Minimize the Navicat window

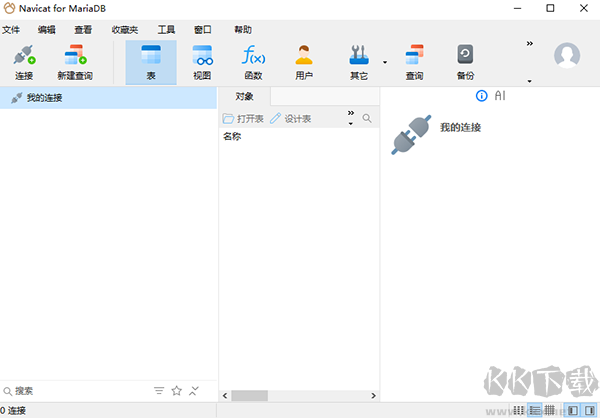pos(518,8)
